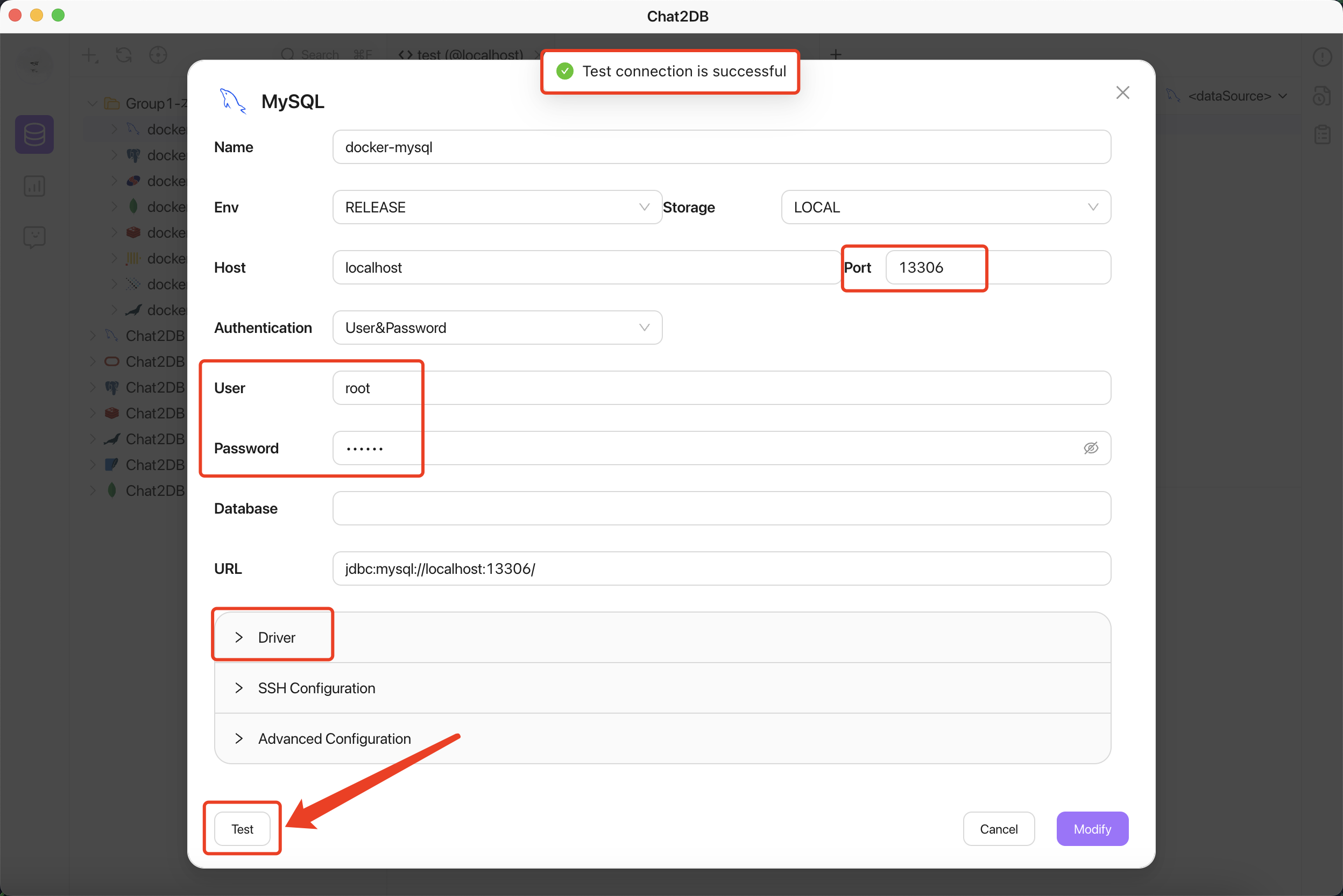Expand the SSH Configuration section

(x=662, y=688)
